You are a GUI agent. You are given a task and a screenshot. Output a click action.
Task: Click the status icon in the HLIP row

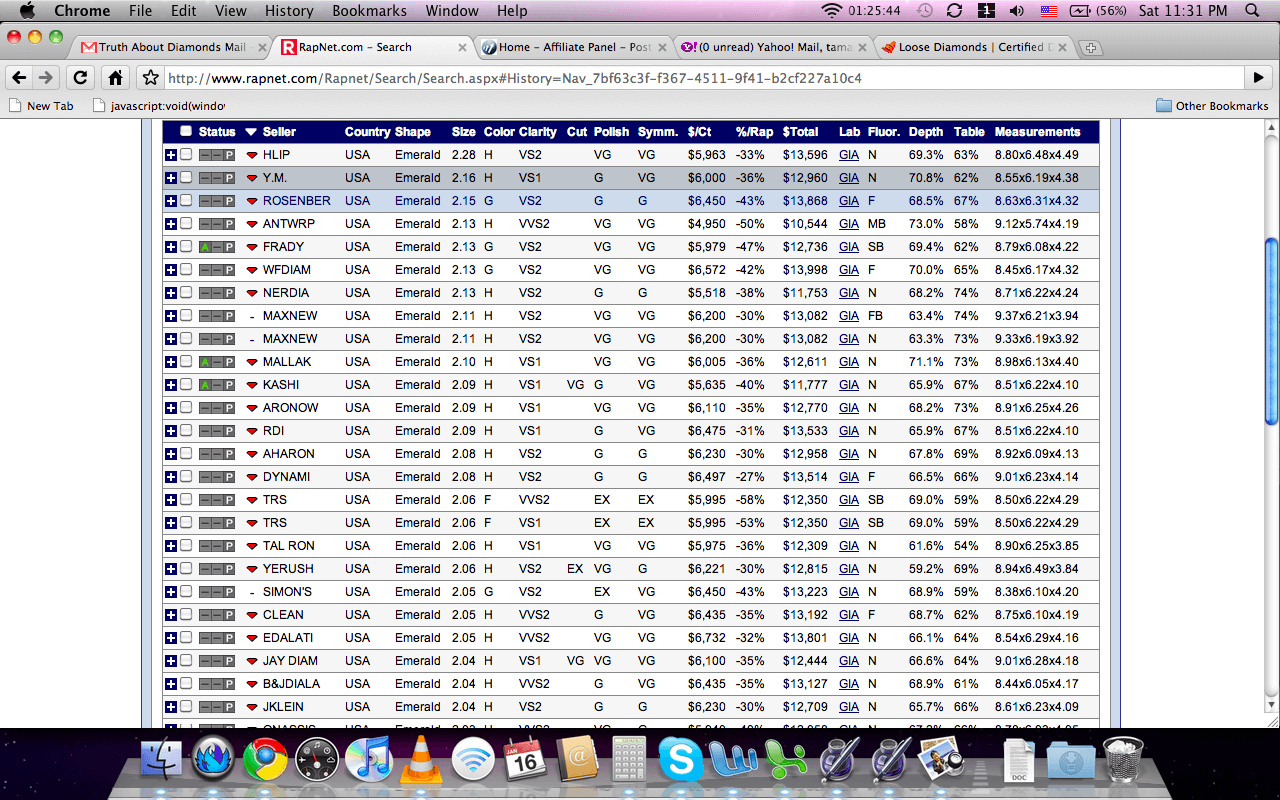point(217,155)
